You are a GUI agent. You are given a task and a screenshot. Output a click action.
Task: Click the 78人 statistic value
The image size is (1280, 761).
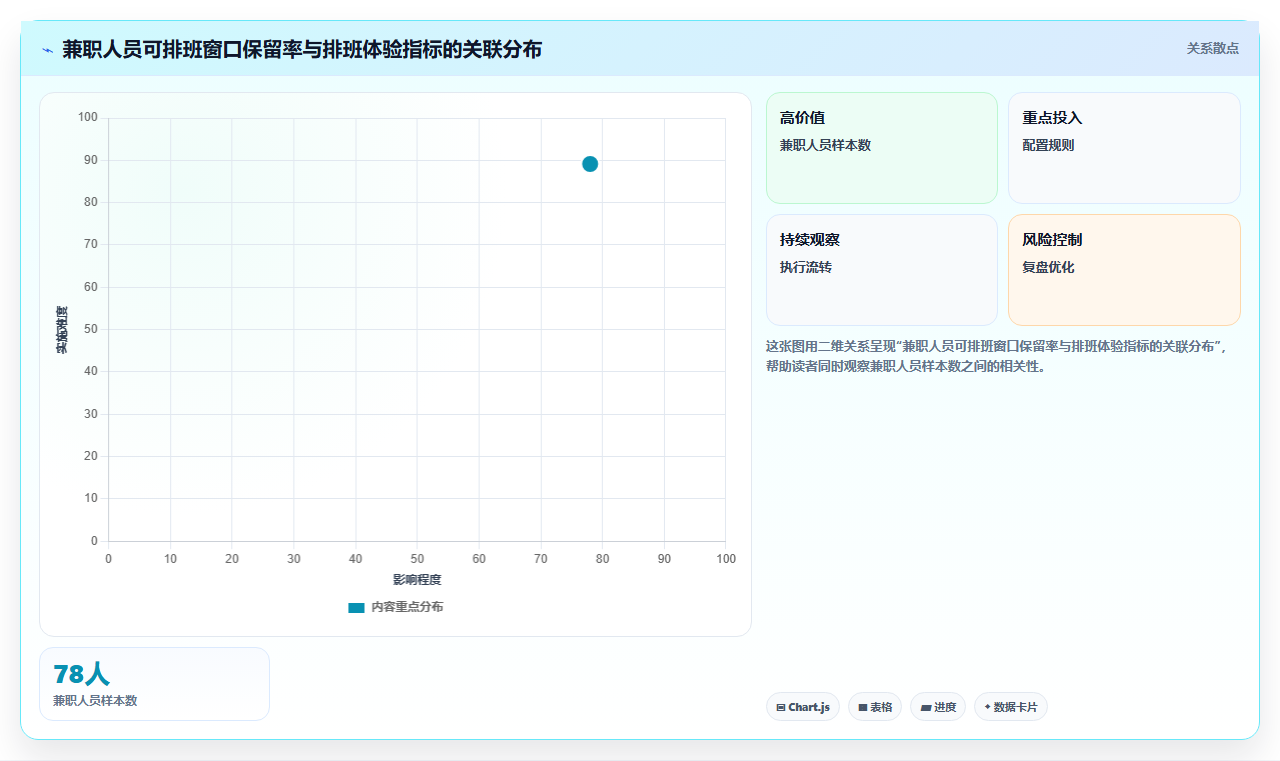(81, 675)
